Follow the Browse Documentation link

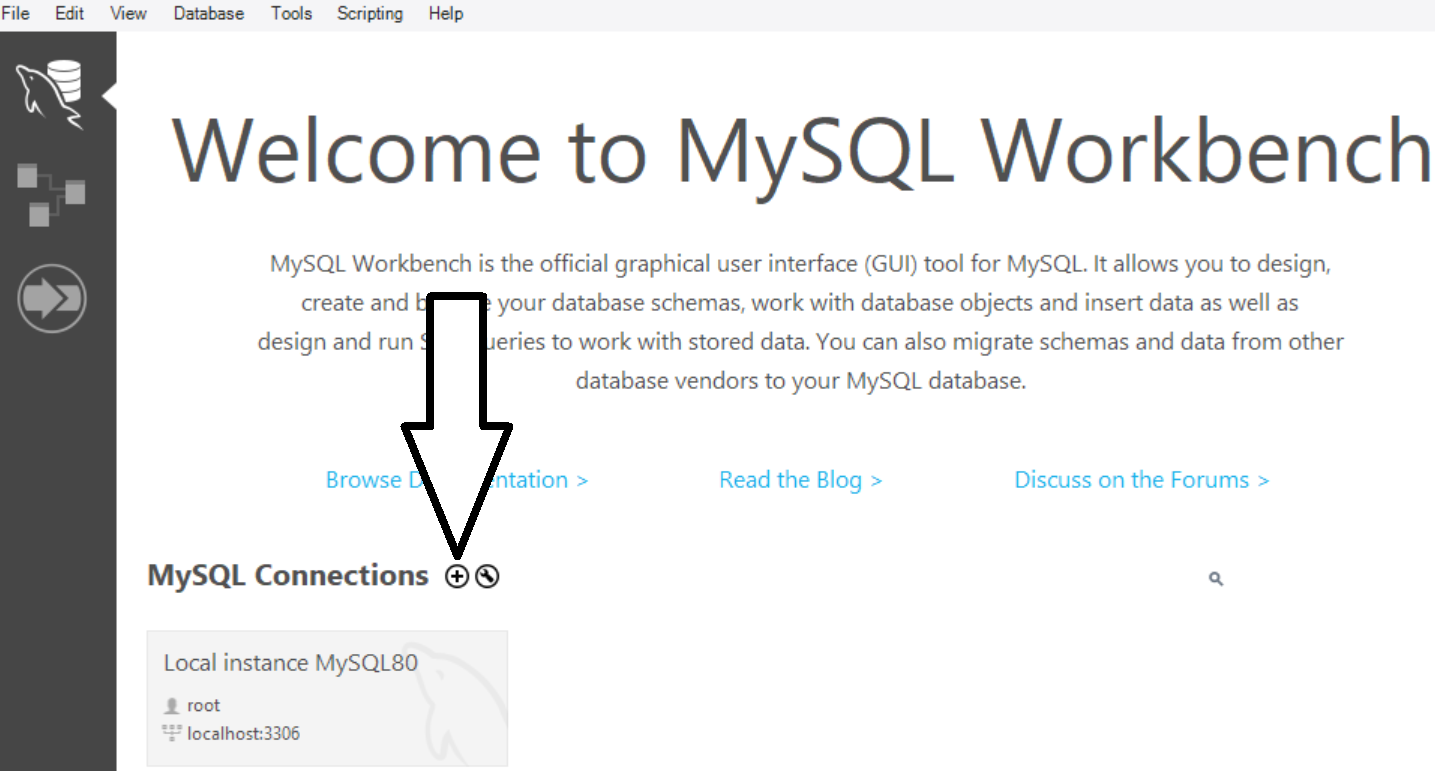tap(457, 480)
